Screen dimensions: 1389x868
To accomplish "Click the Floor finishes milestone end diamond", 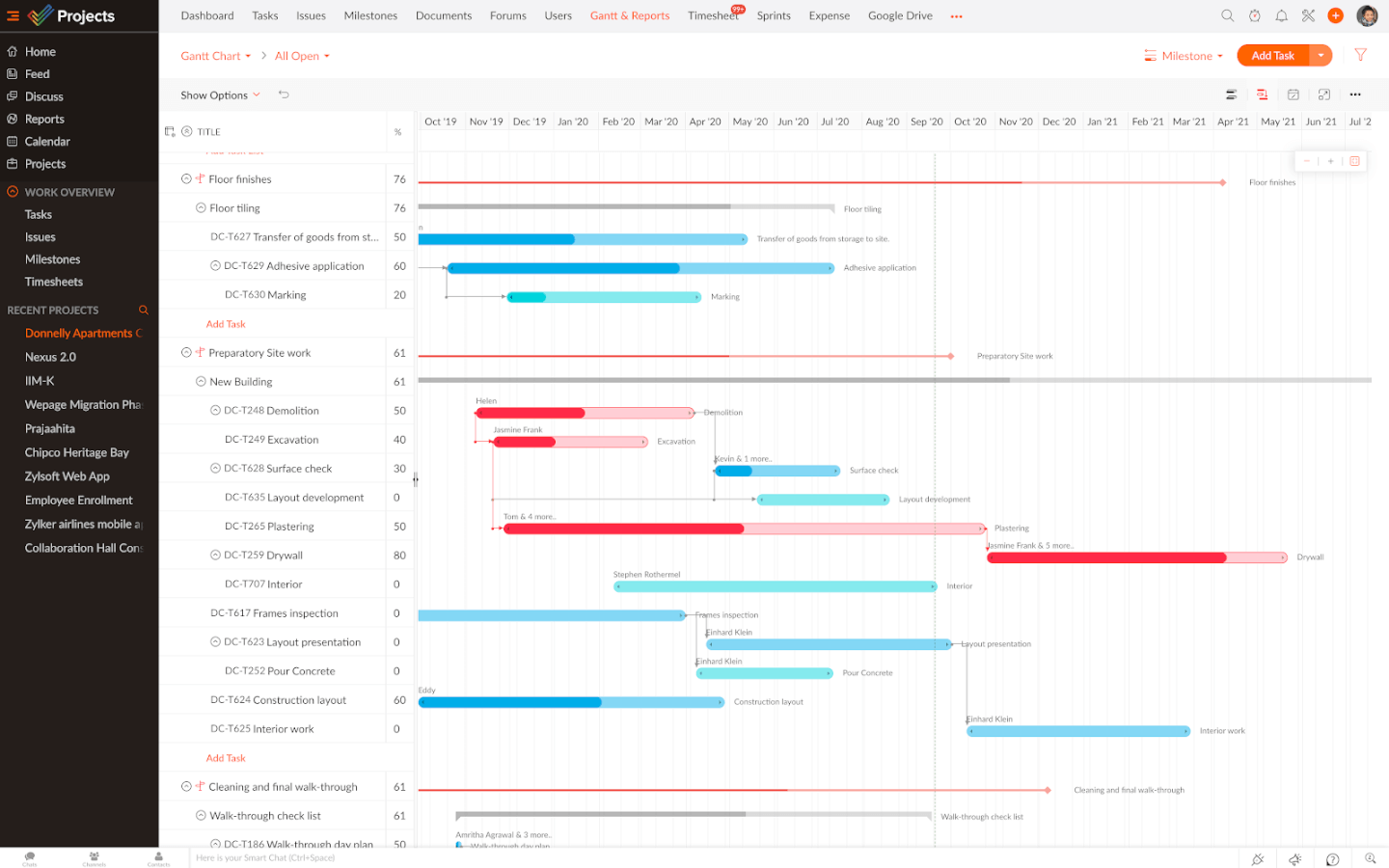I will 1223,182.
